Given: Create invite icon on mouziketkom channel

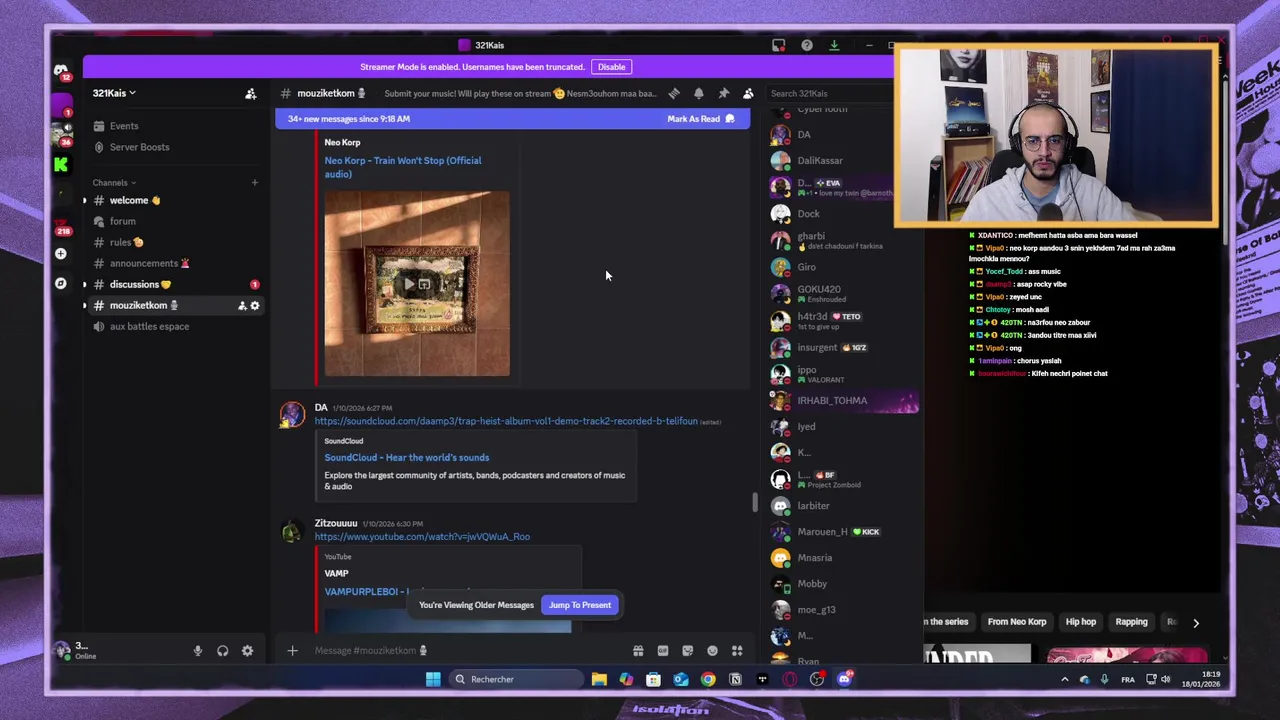Looking at the screenshot, I should (x=242, y=306).
